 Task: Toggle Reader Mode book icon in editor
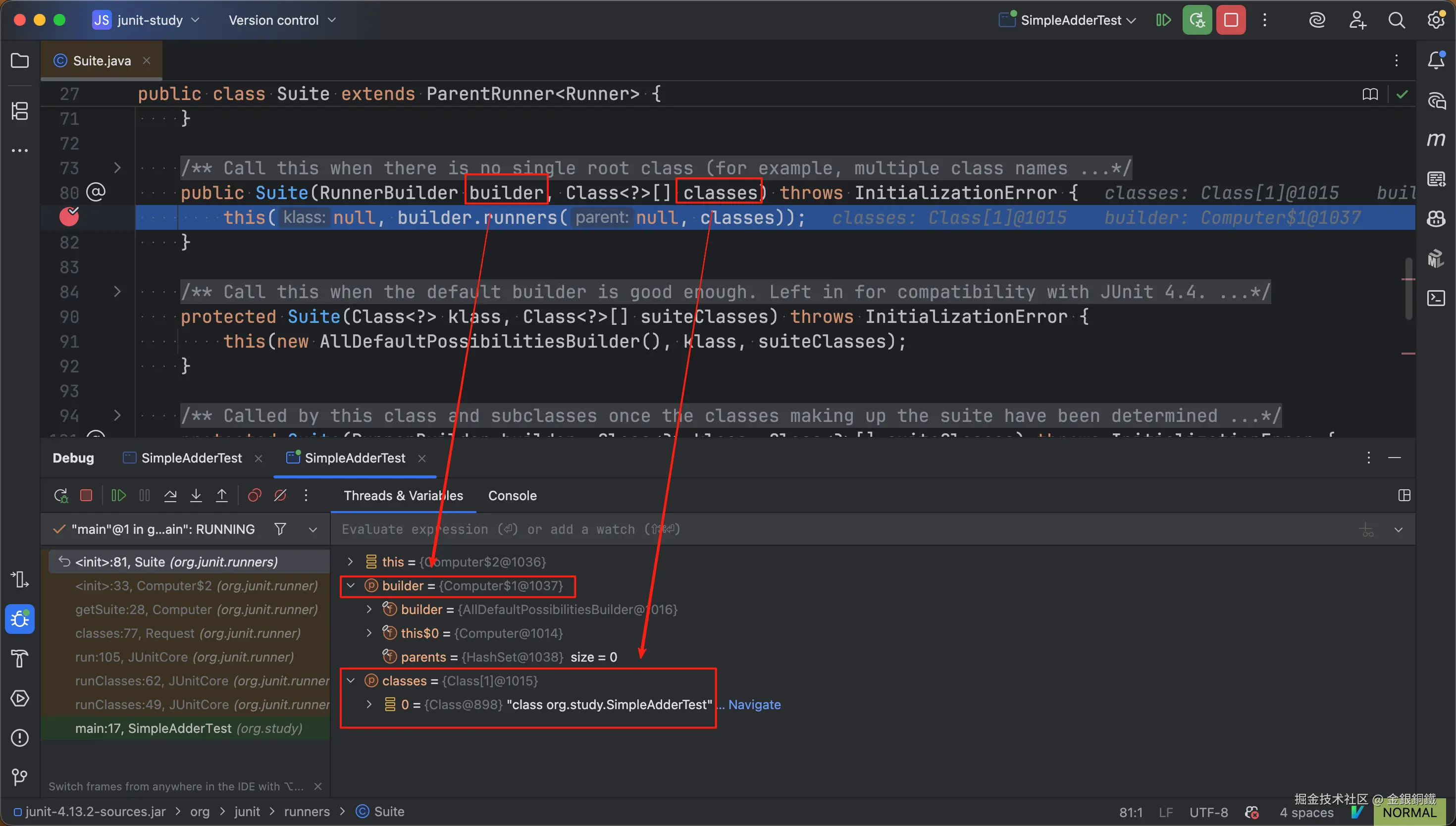(1370, 94)
